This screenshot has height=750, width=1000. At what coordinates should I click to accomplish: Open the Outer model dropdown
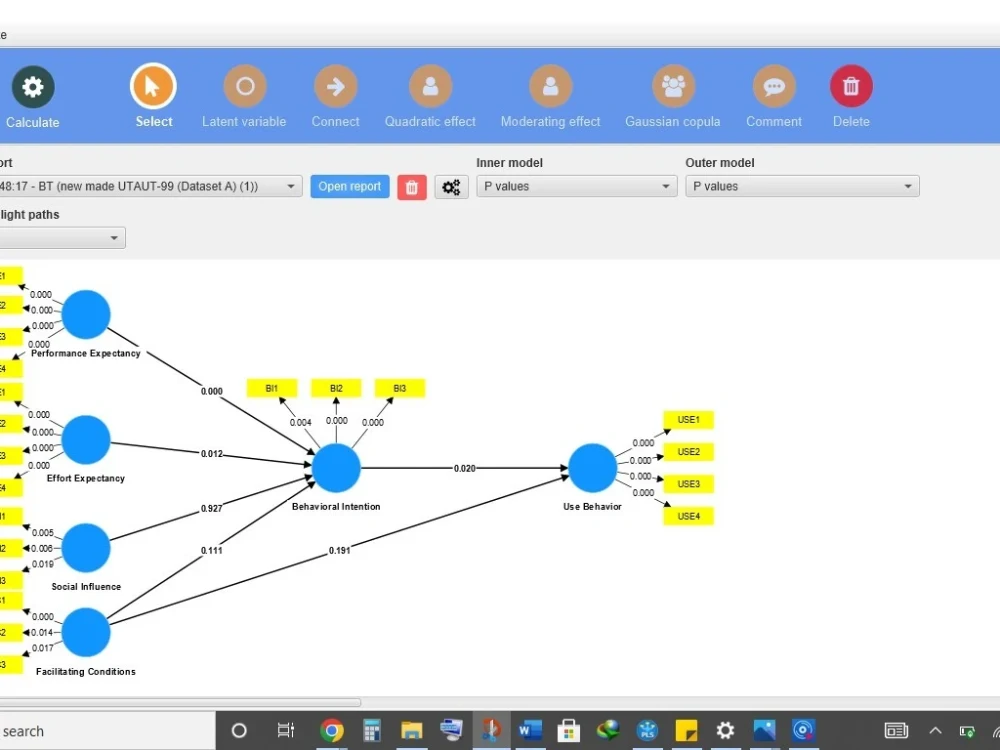click(x=802, y=186)
